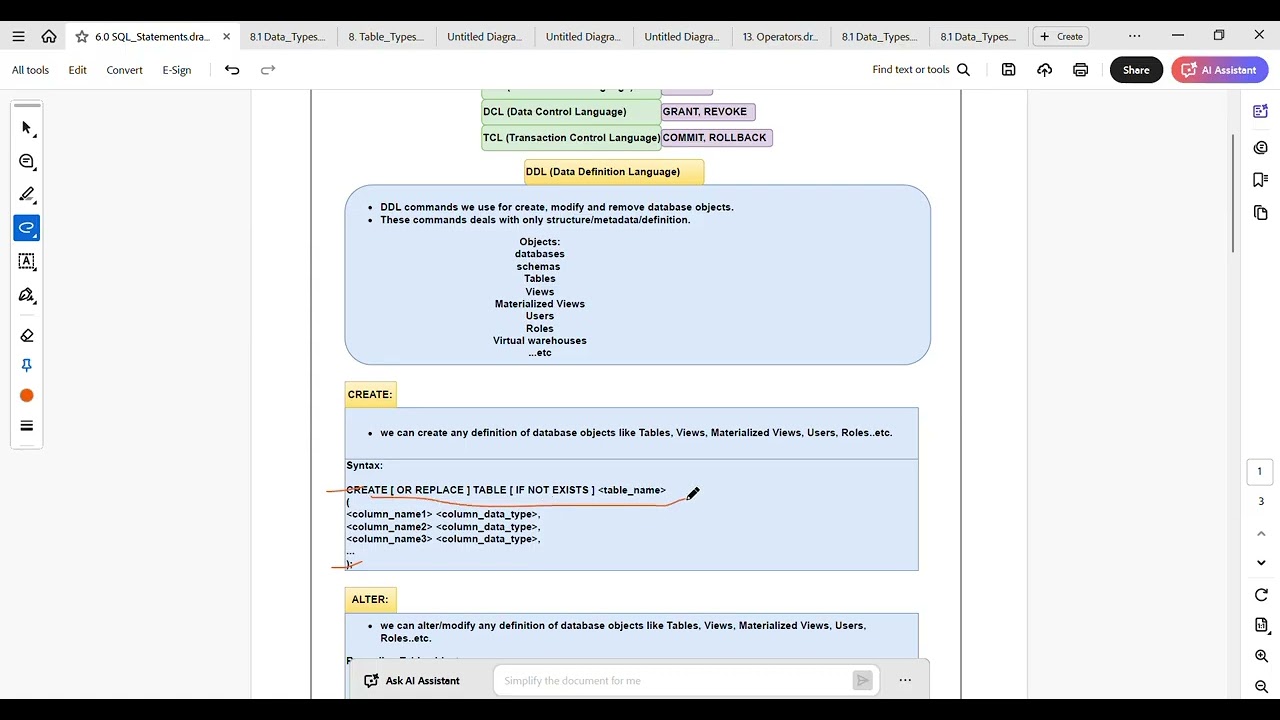Select the Highlight pen tool

[x=27, y=195]
